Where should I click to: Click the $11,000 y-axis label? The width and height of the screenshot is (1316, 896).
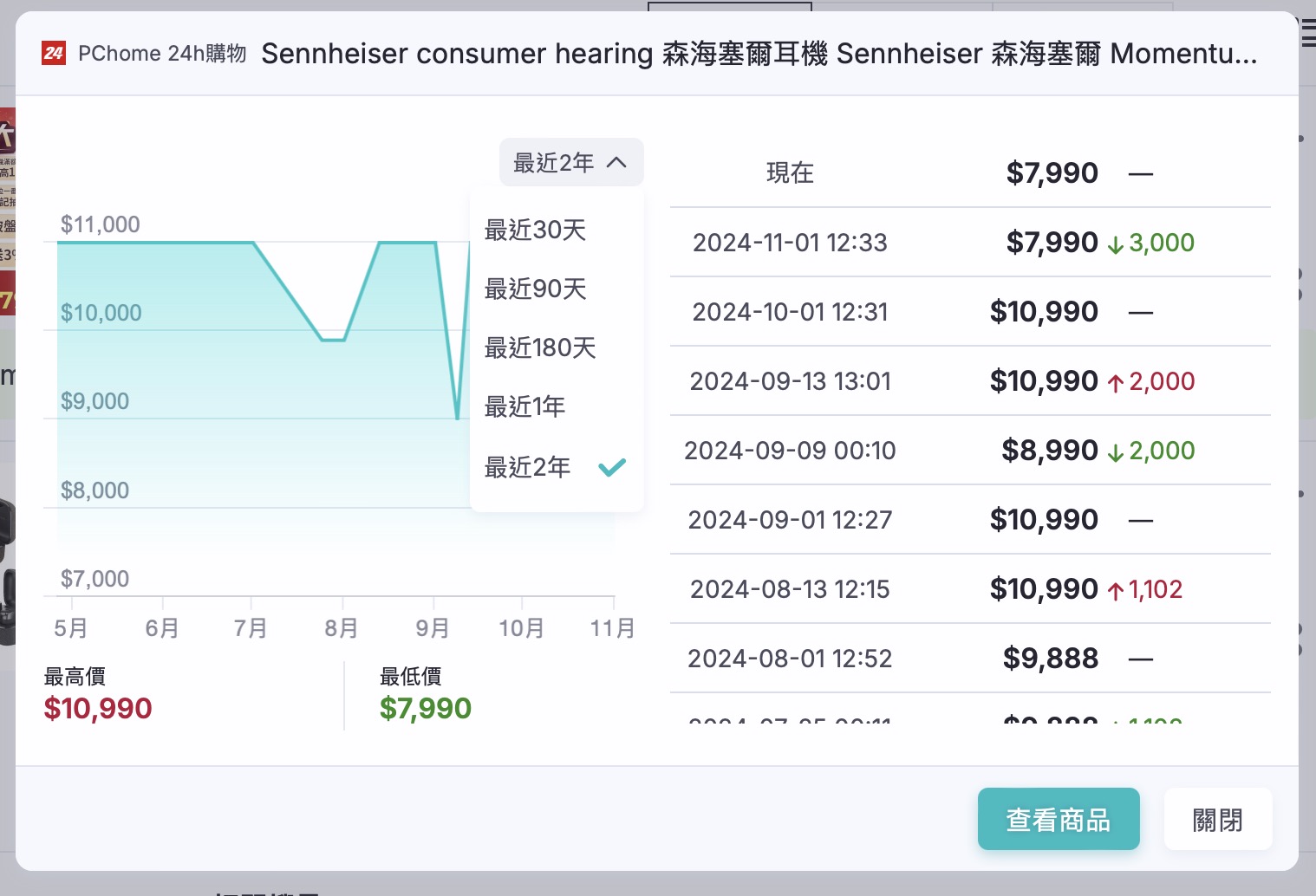tap(100, 224)
